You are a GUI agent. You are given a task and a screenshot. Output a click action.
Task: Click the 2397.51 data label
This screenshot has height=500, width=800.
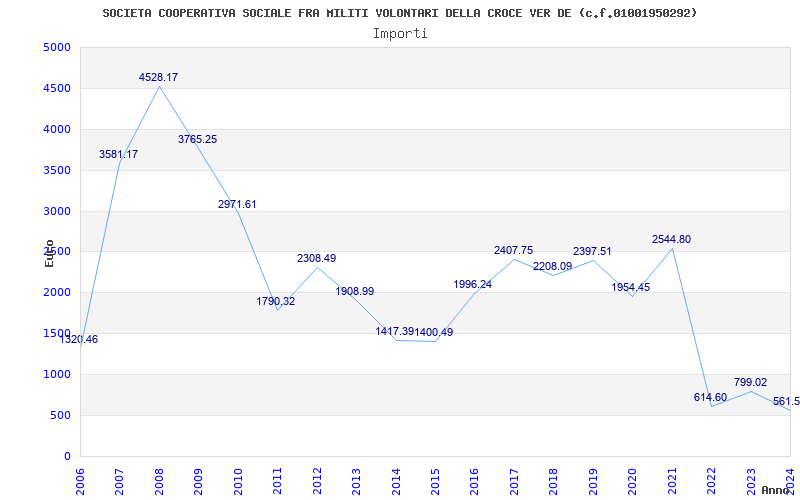[592, 252]
